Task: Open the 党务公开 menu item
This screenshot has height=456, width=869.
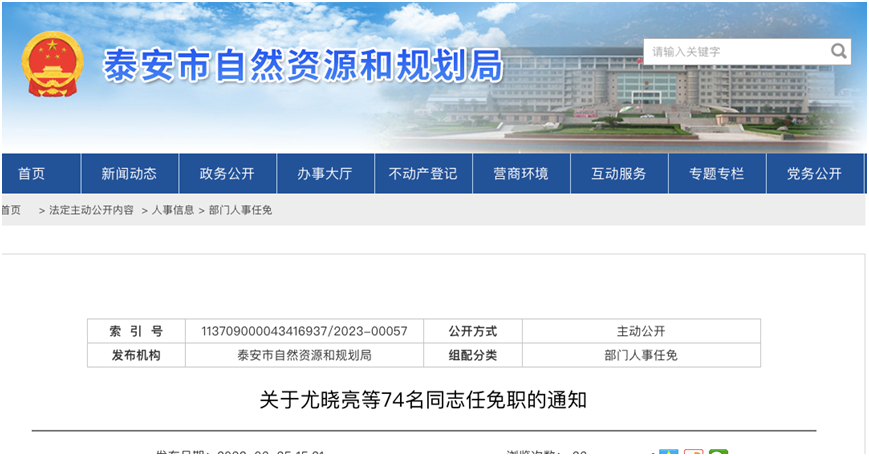Action: pyautogui.click(x=814, y=174)
